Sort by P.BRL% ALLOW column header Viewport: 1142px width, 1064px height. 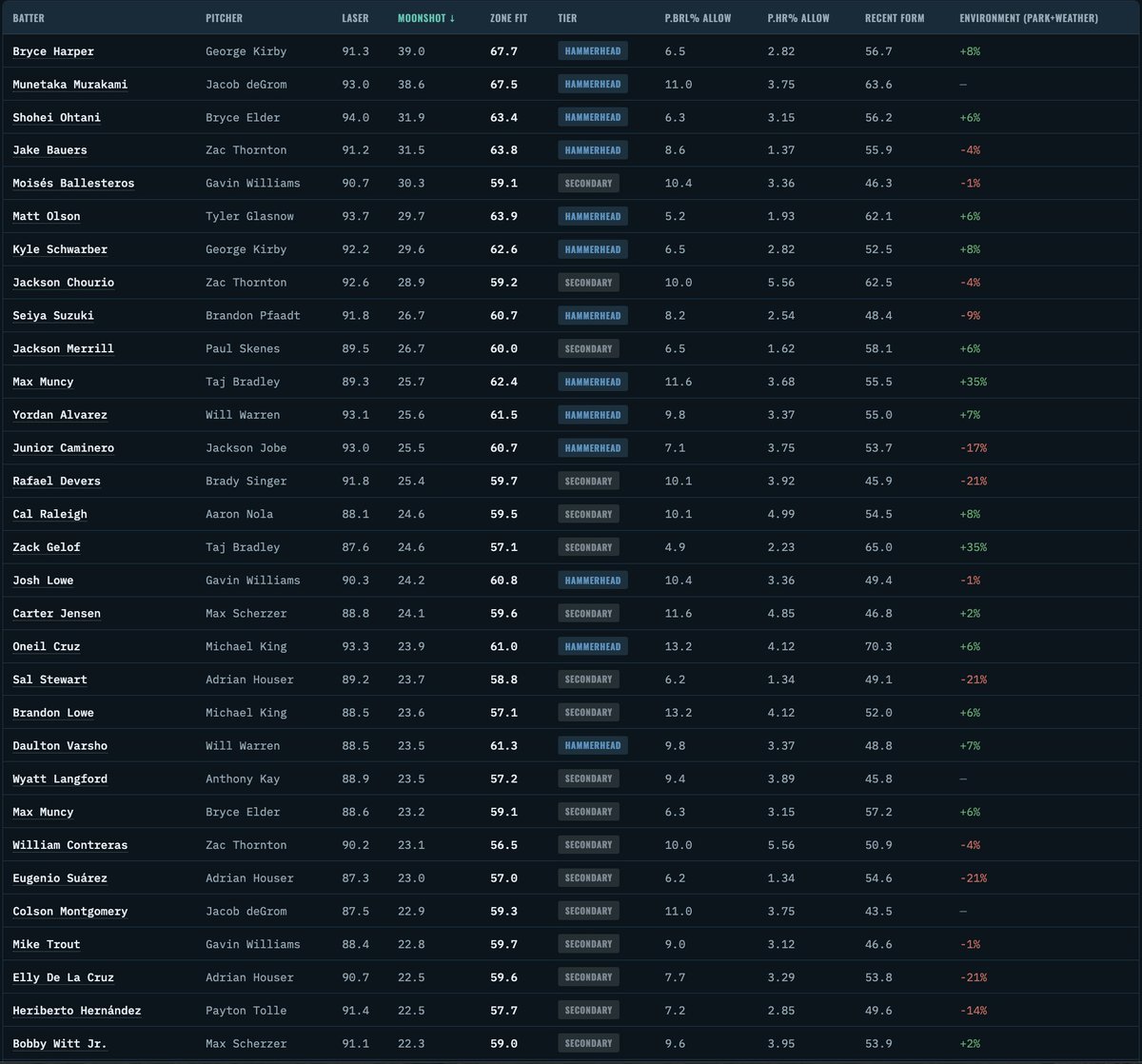click(698, 18)
